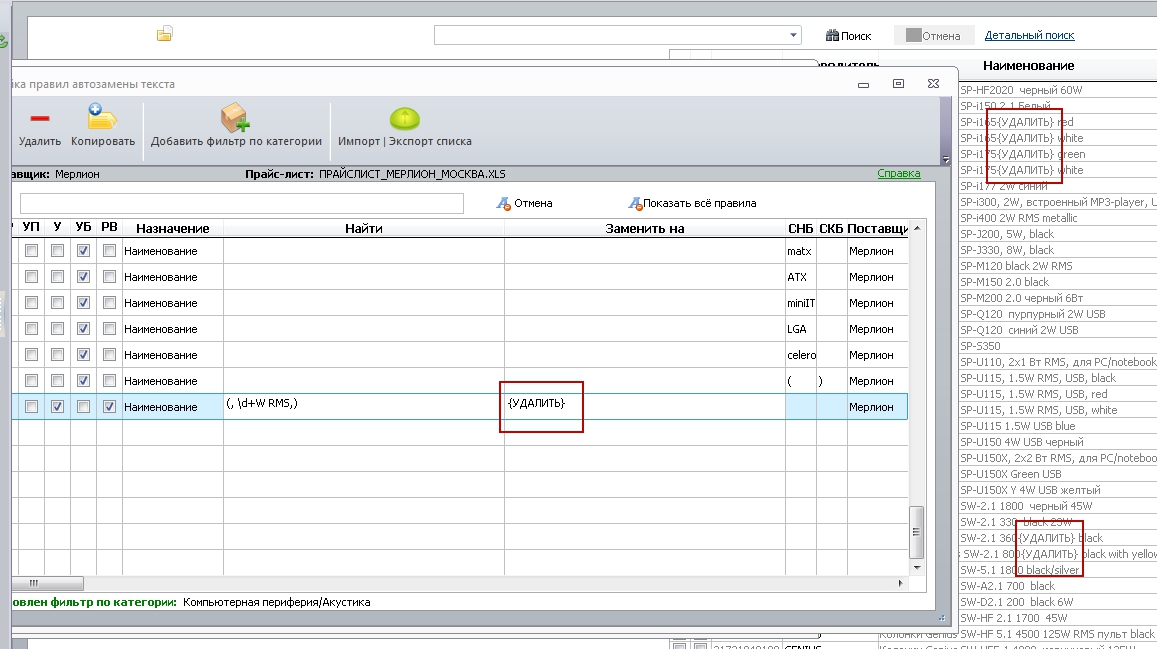Click the rules grid vertical scrollbar thumb
The image size is (1157, 649).
pyautogui.click(x=916, y=532)
